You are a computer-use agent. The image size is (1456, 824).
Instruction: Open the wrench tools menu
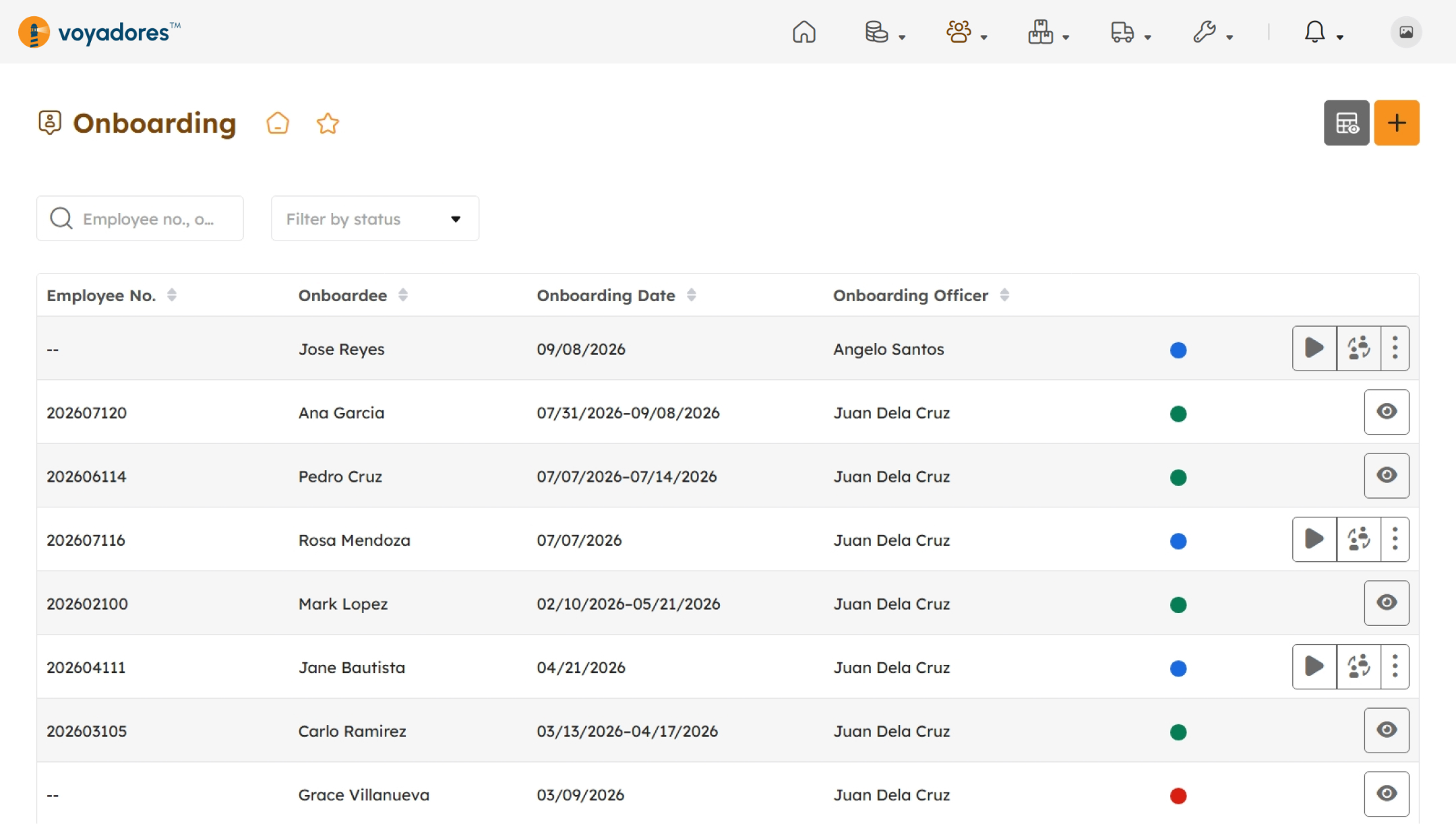click(1213, 32)
